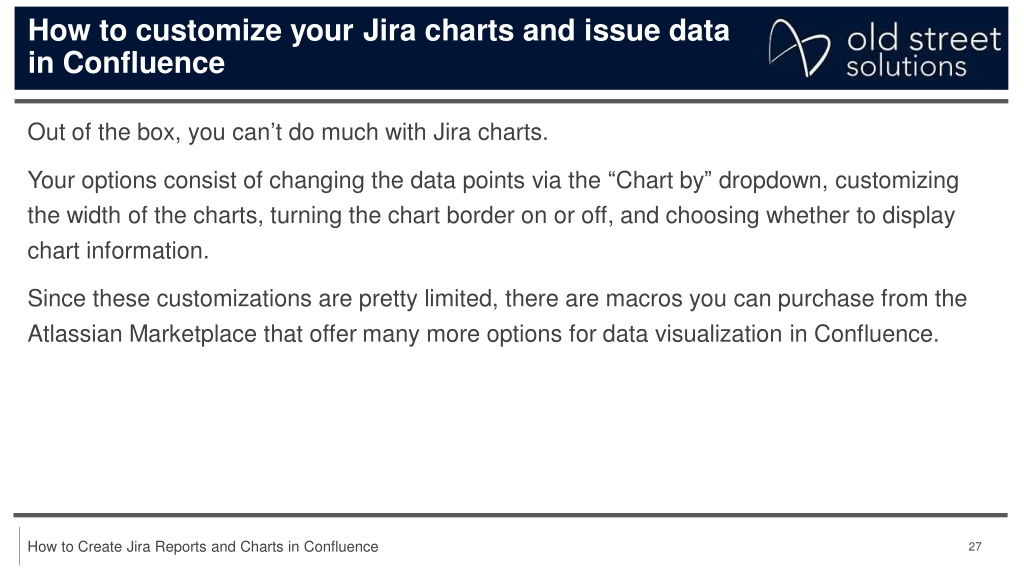Click "turning the chart border on or off"
This screenshot has width=1024, height=576.
tap(441, 216)
